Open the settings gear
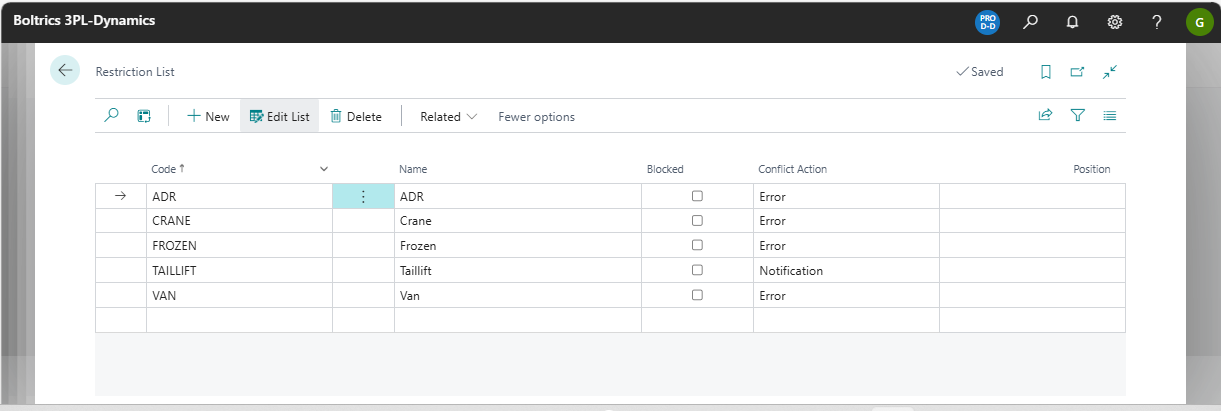1221x411 pixels. [x=1114, y=22]
